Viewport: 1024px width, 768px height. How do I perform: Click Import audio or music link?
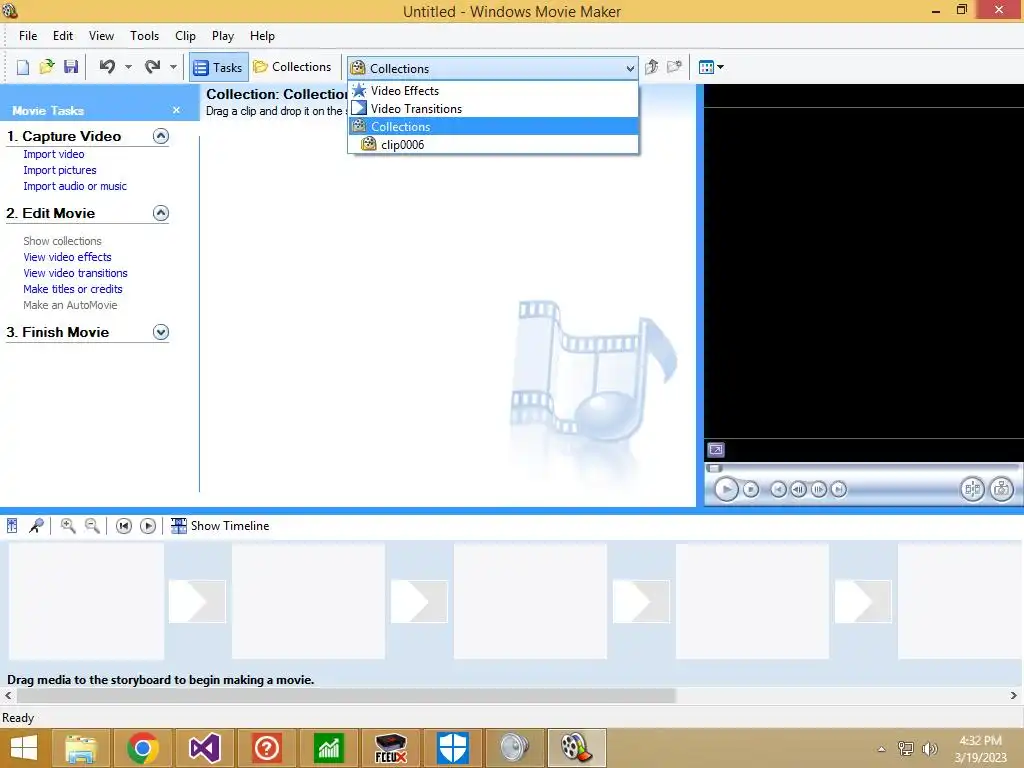click(75, 186)
